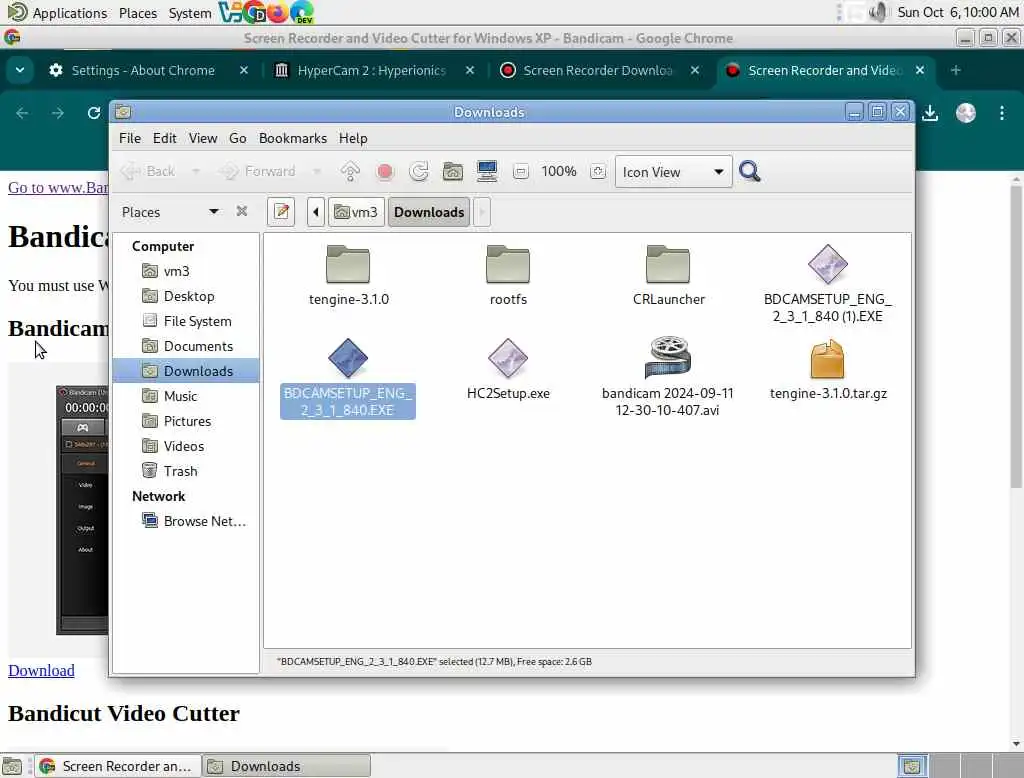Open the View menu
Viewport: 1024px width, 778px height.
point(203,138)
